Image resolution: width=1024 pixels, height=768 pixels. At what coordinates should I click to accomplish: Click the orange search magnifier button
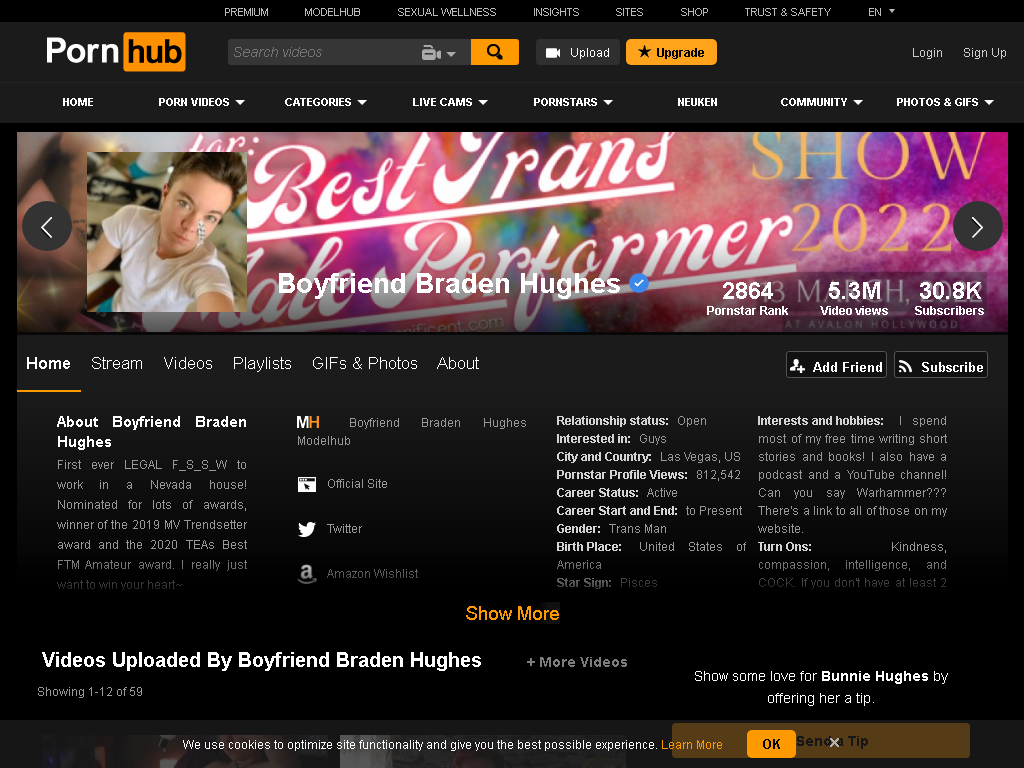tap(494, 52)
